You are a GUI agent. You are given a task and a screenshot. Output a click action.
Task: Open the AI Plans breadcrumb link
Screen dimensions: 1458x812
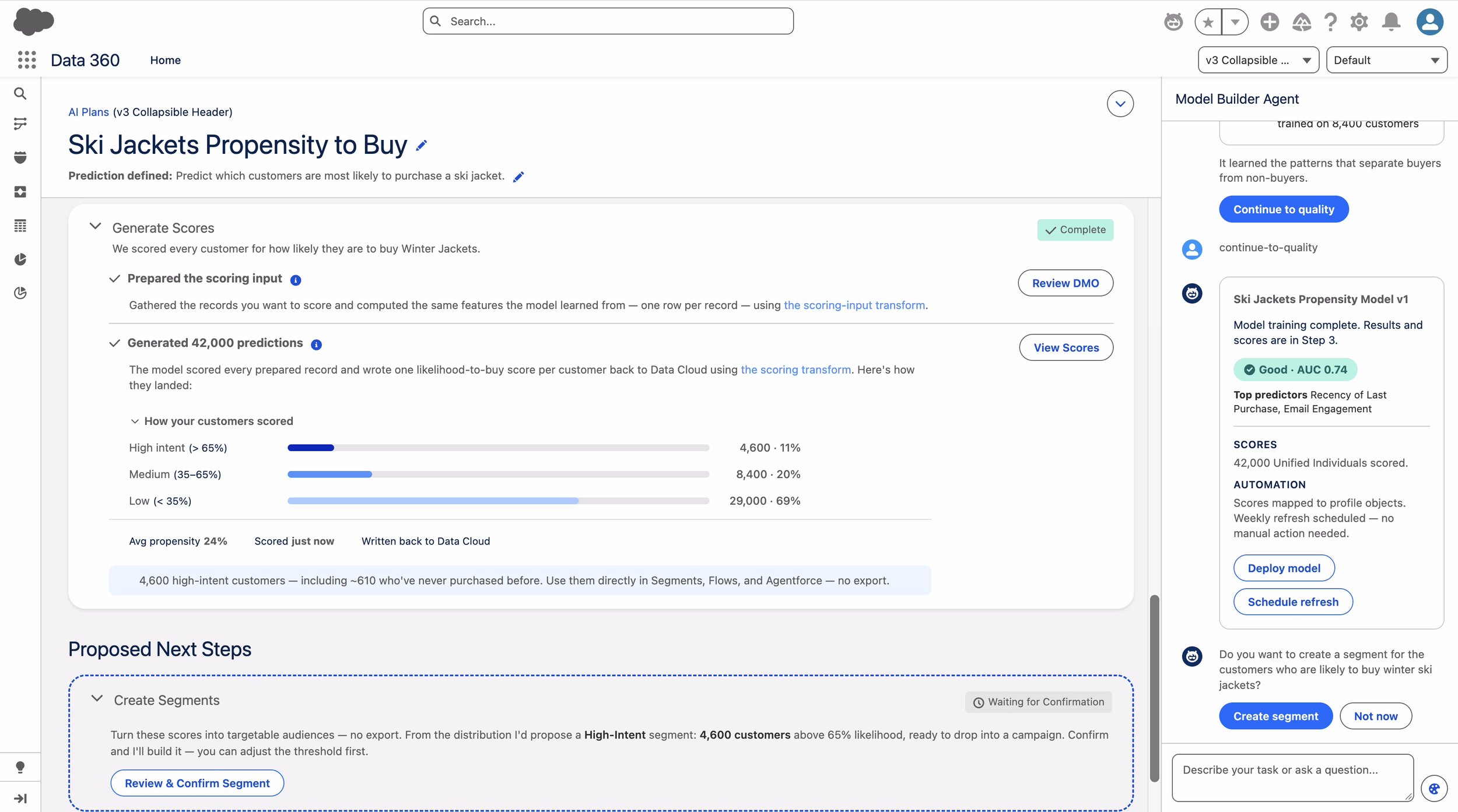(89, 112)
